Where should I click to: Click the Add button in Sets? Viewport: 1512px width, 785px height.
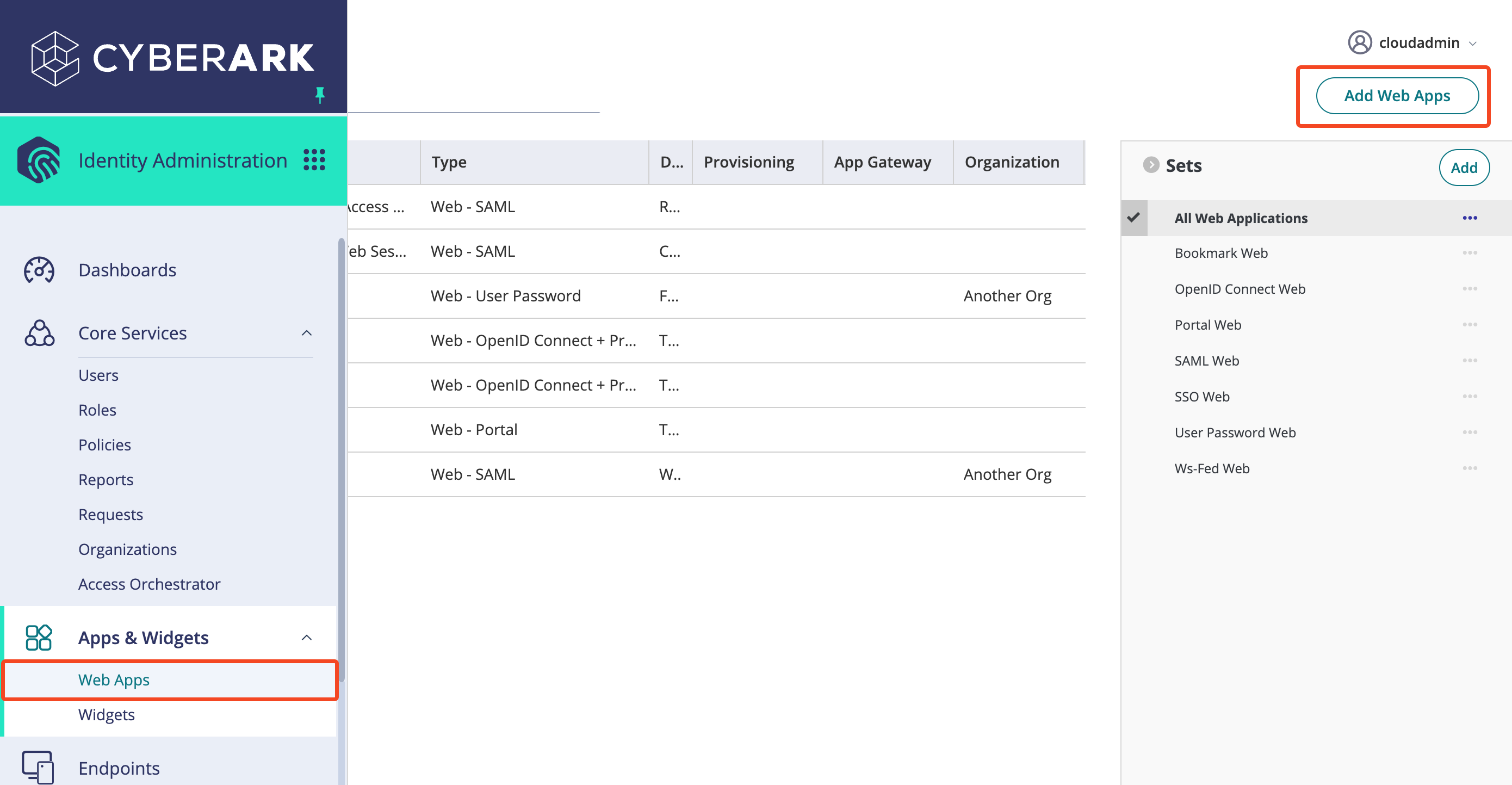1464,168
